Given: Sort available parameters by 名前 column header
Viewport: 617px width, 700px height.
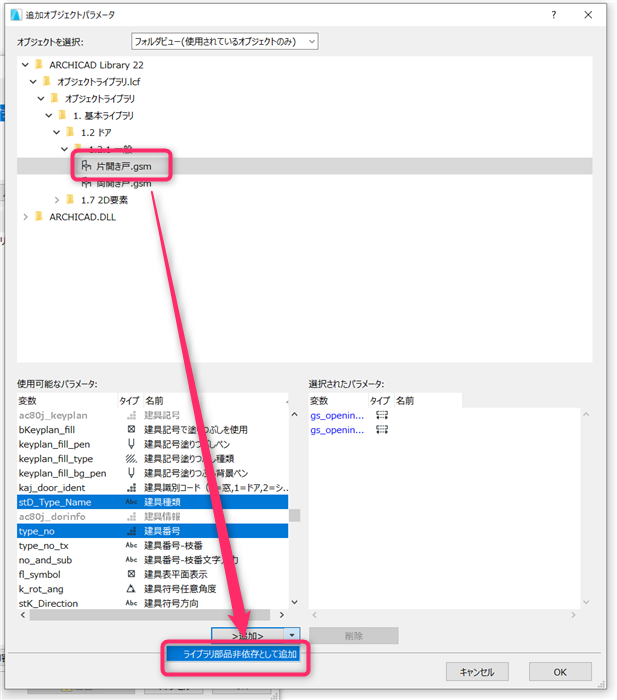Looking at the screenshot, I should tap(216, 401).
